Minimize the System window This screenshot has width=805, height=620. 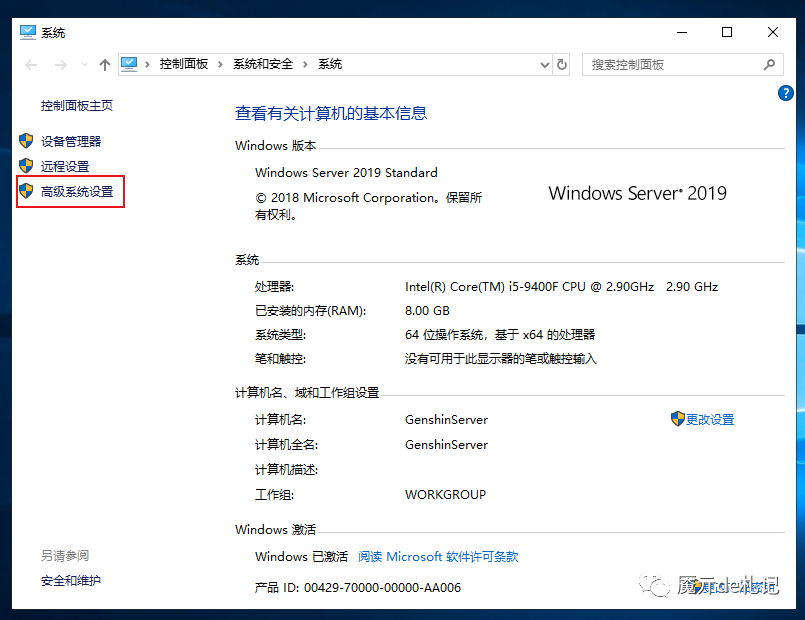(x=682, y=32)
